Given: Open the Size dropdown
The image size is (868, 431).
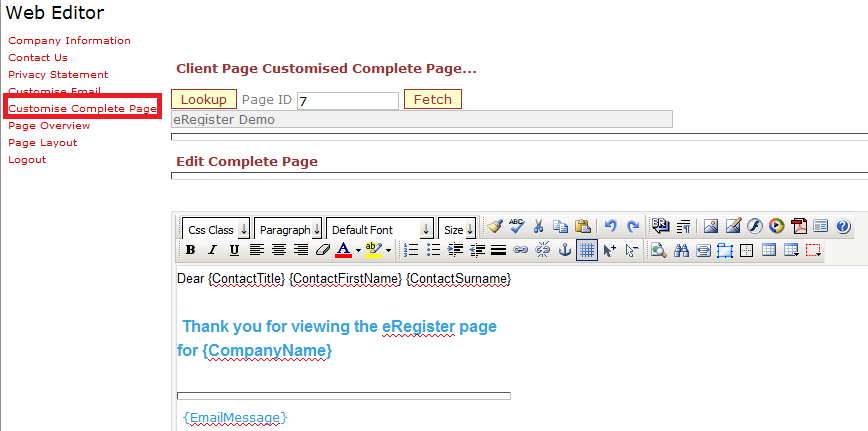Looking at the screenshot, I should pos(457,229).
